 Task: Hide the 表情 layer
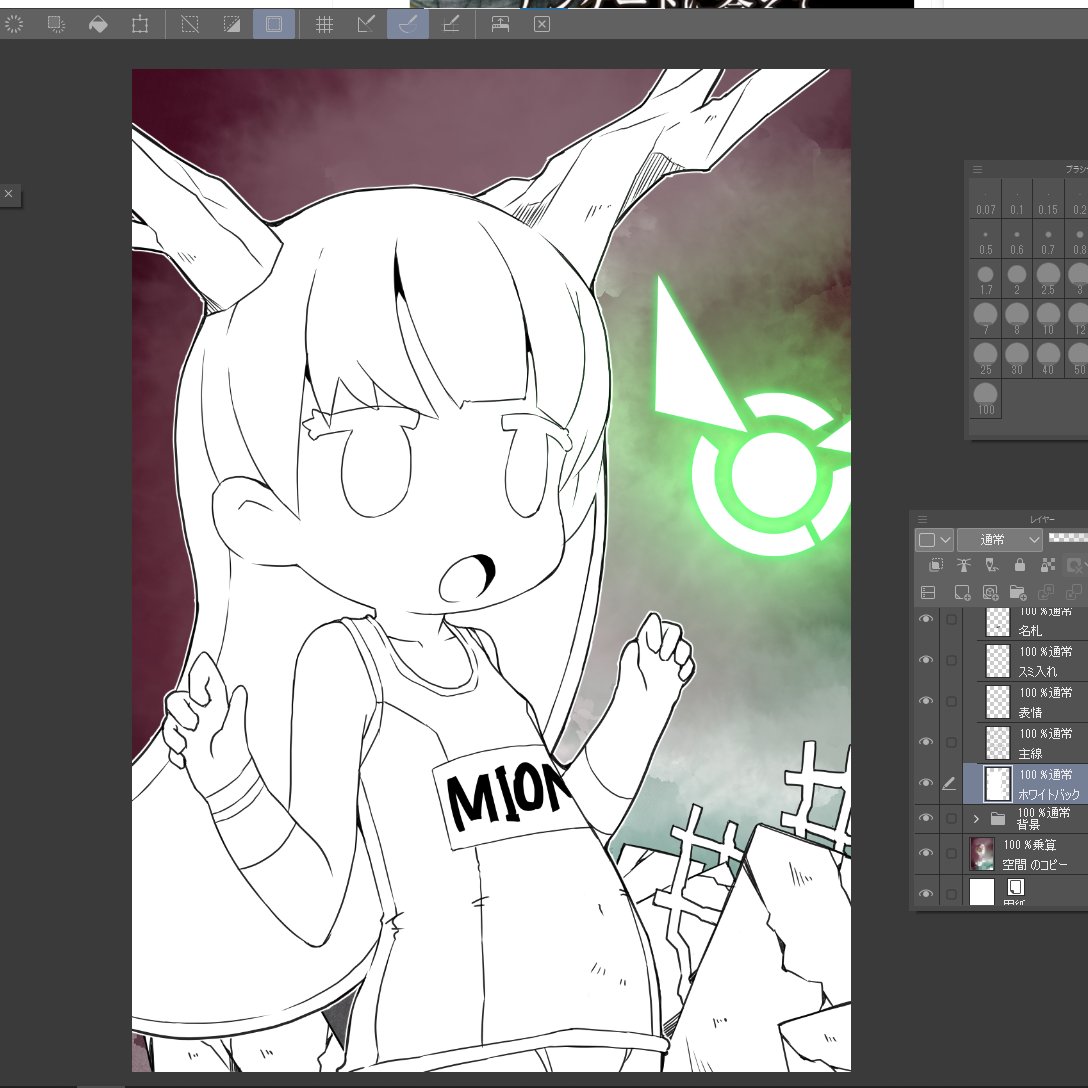click(926, 701)
